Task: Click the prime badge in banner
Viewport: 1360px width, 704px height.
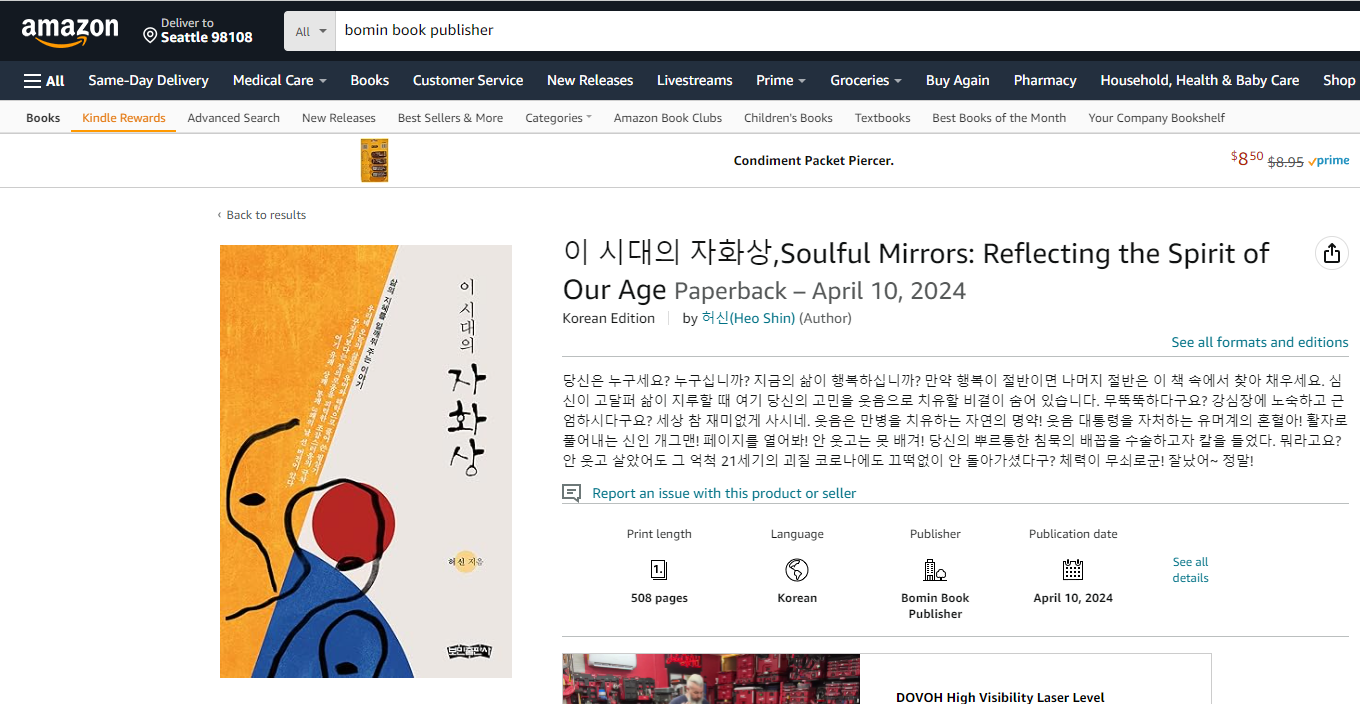Action: (x=1329, y=161)
